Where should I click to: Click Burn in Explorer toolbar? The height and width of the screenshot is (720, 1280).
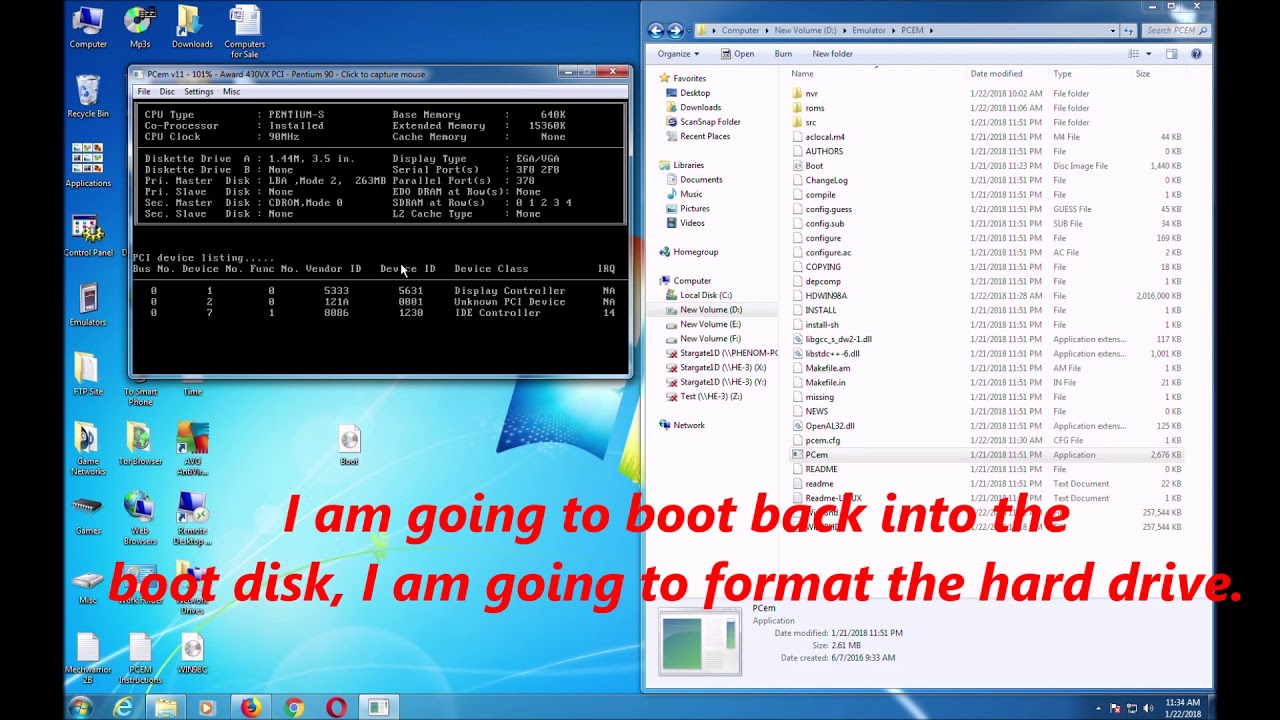point(783,54)
